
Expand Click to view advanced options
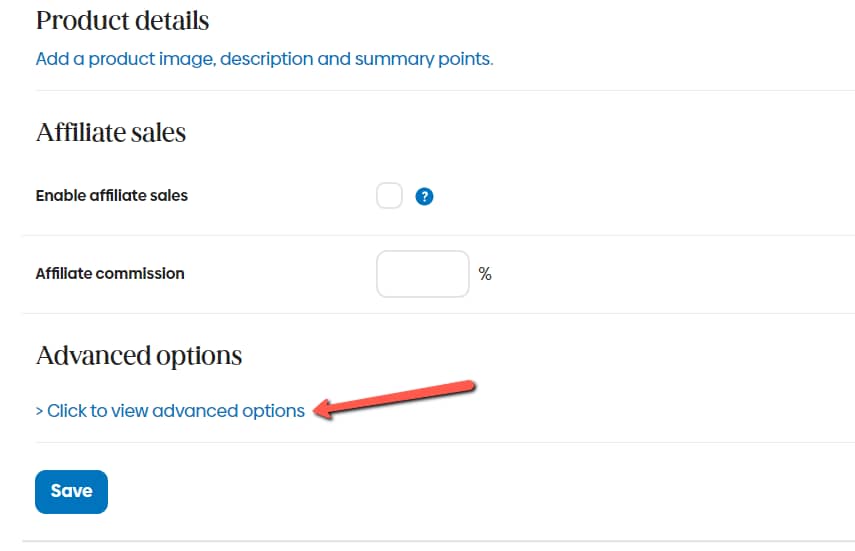point(170,411)
